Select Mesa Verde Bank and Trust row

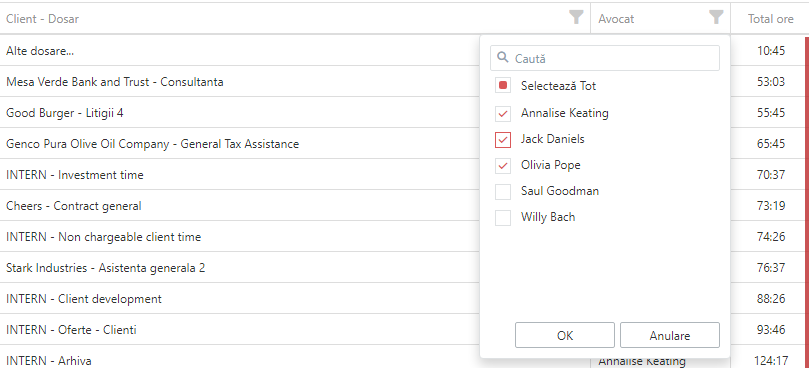[240, 82]
